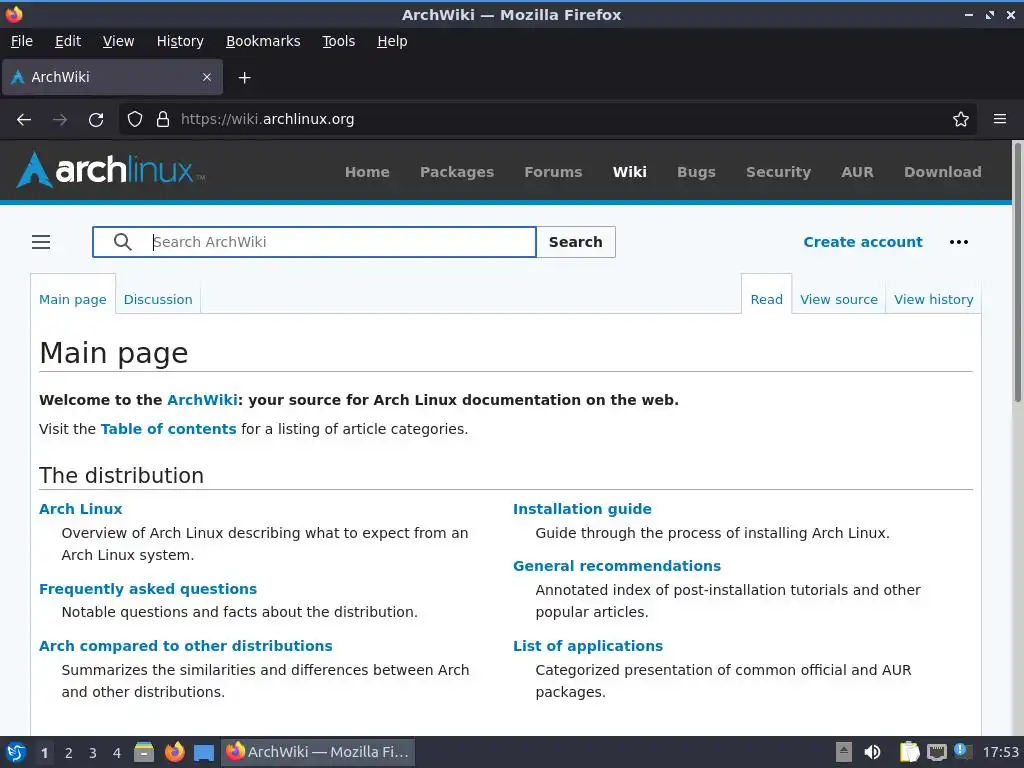The image size is (1024, 768).
Task: Click the Search button
Action: (575, 242)
